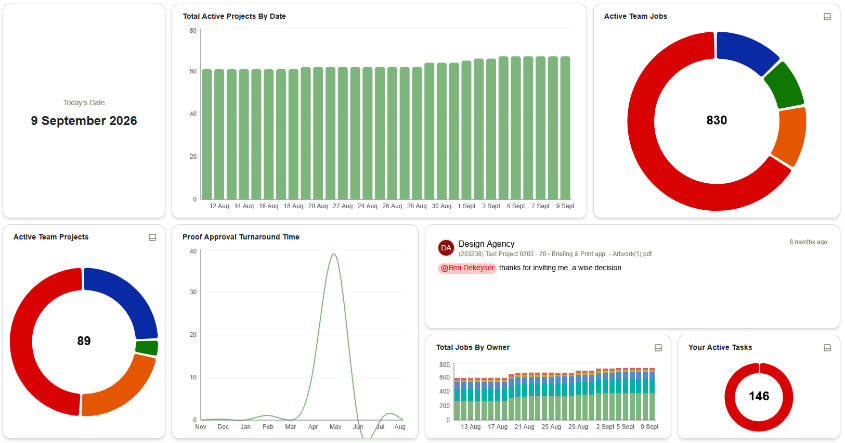
Task: Click the Active Team Jobs title
Action: click(x=635, y=17)
